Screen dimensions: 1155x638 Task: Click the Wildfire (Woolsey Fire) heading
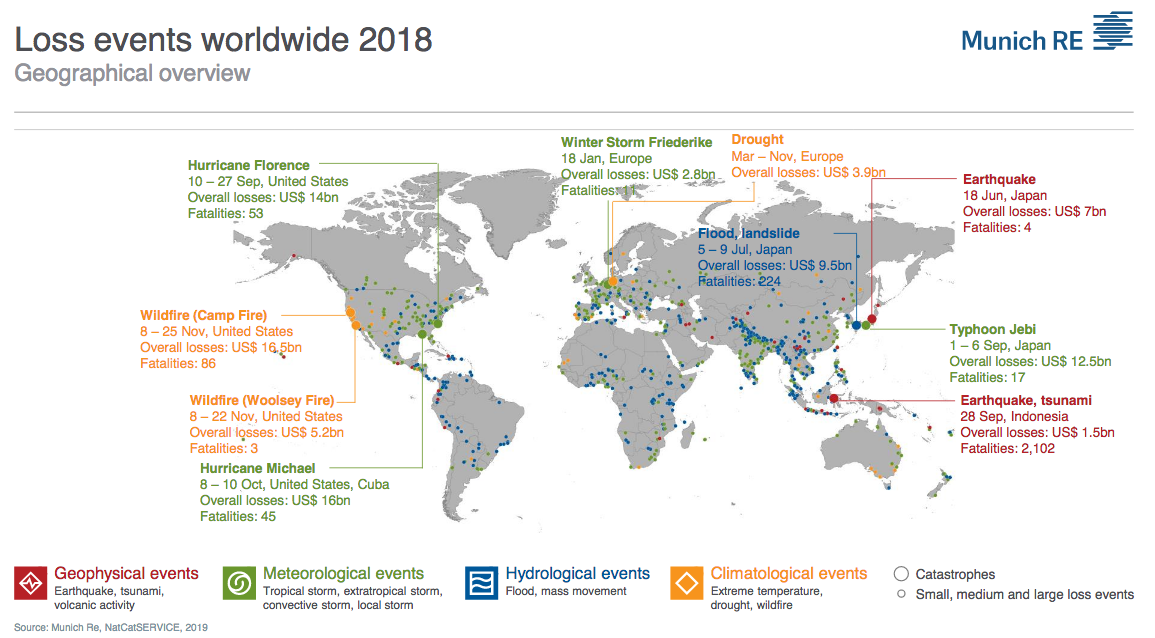[x=261, y=400]
